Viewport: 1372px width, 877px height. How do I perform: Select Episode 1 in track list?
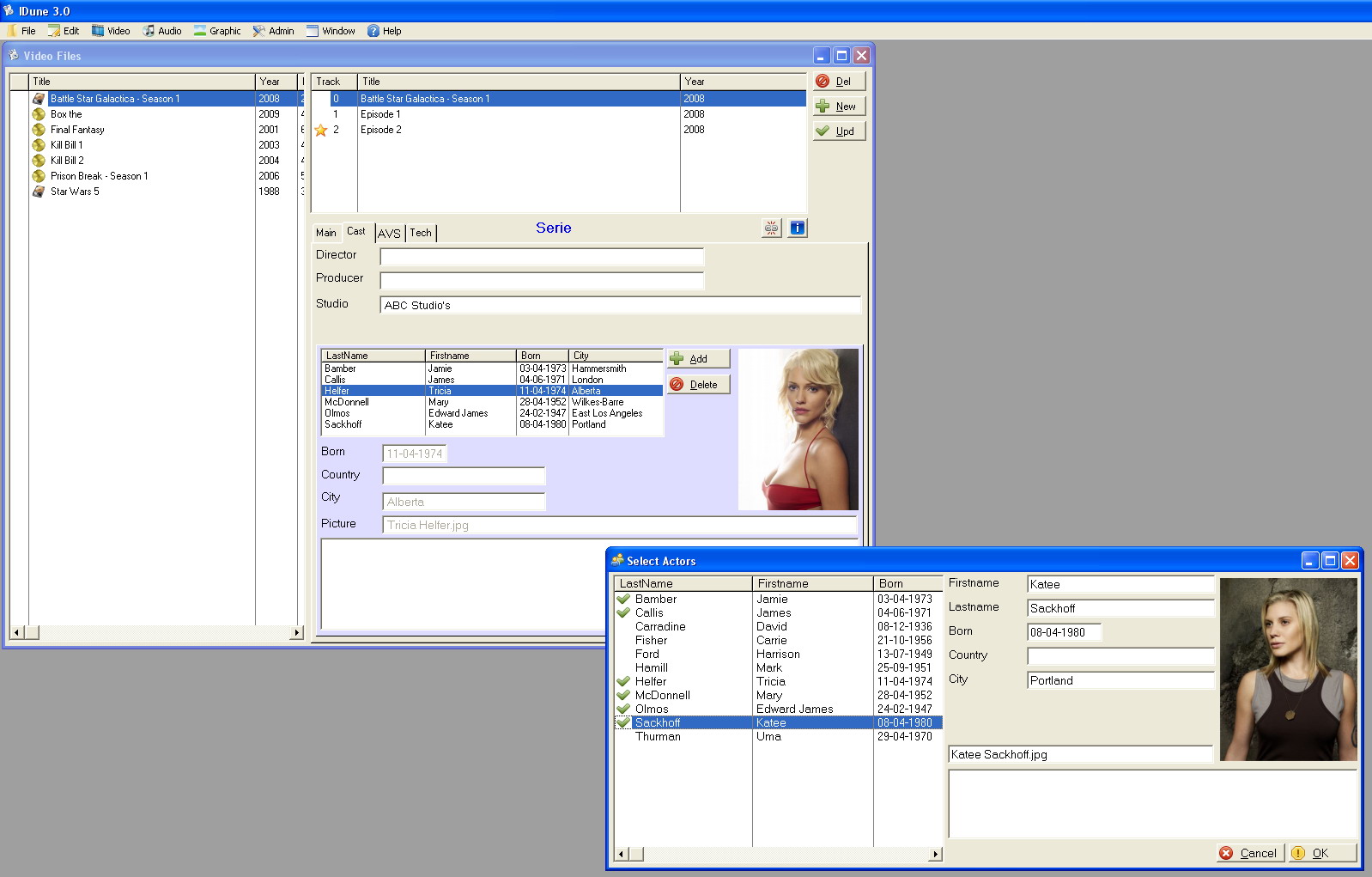pyautogui.click(x=558, y=114)
